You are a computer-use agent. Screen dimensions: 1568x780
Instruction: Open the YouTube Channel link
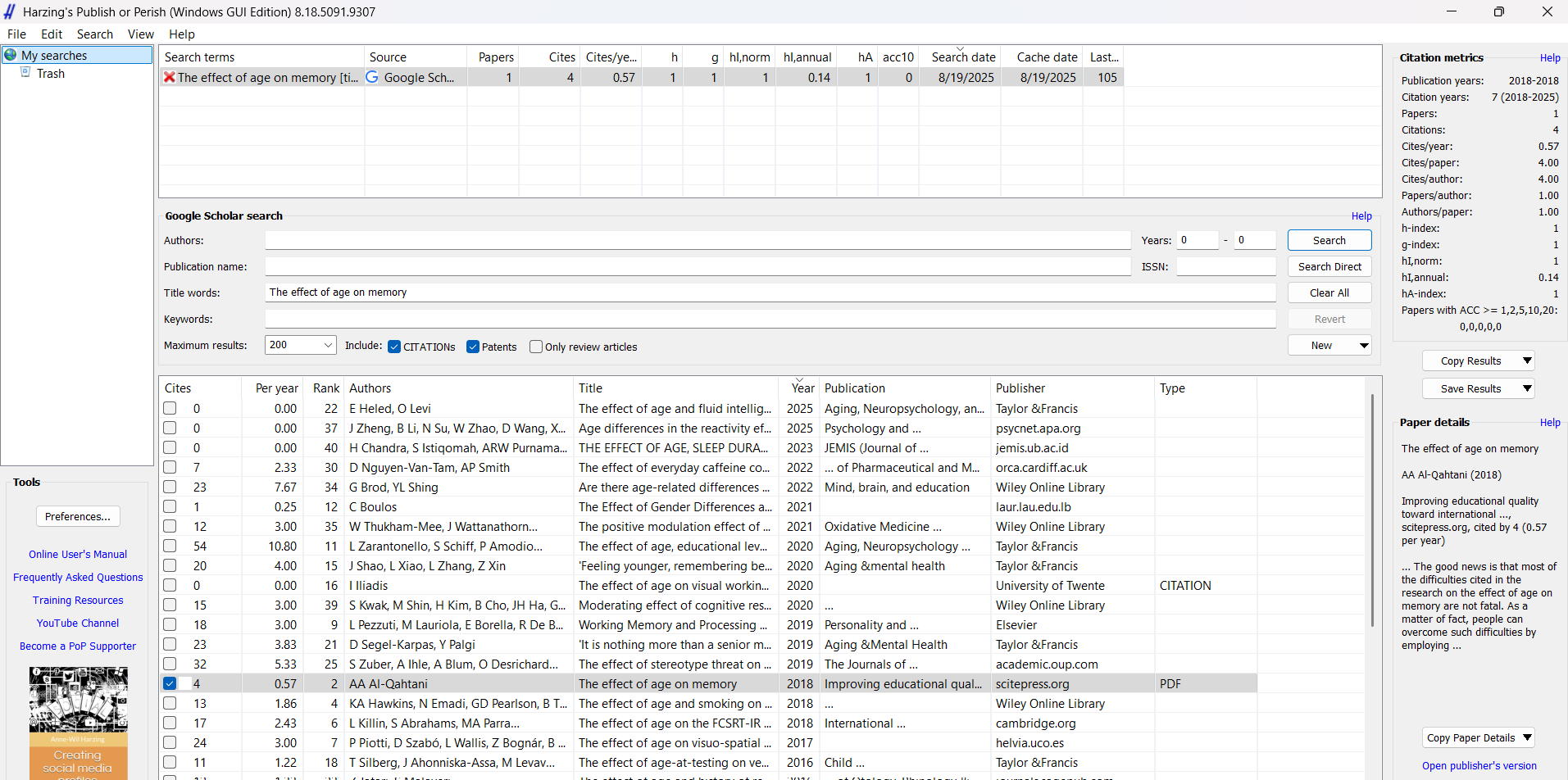(78, 623)
